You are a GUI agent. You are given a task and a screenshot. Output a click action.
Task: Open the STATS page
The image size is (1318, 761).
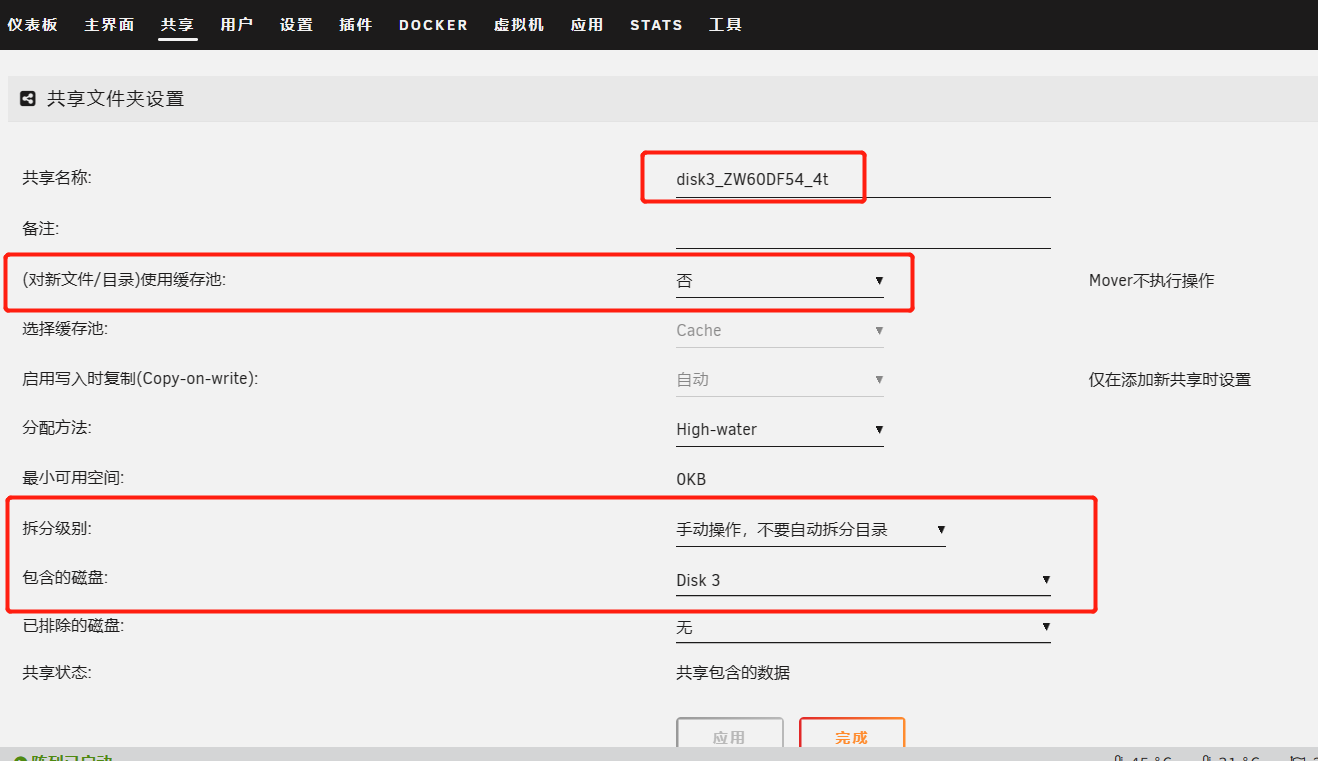point(656,25)
